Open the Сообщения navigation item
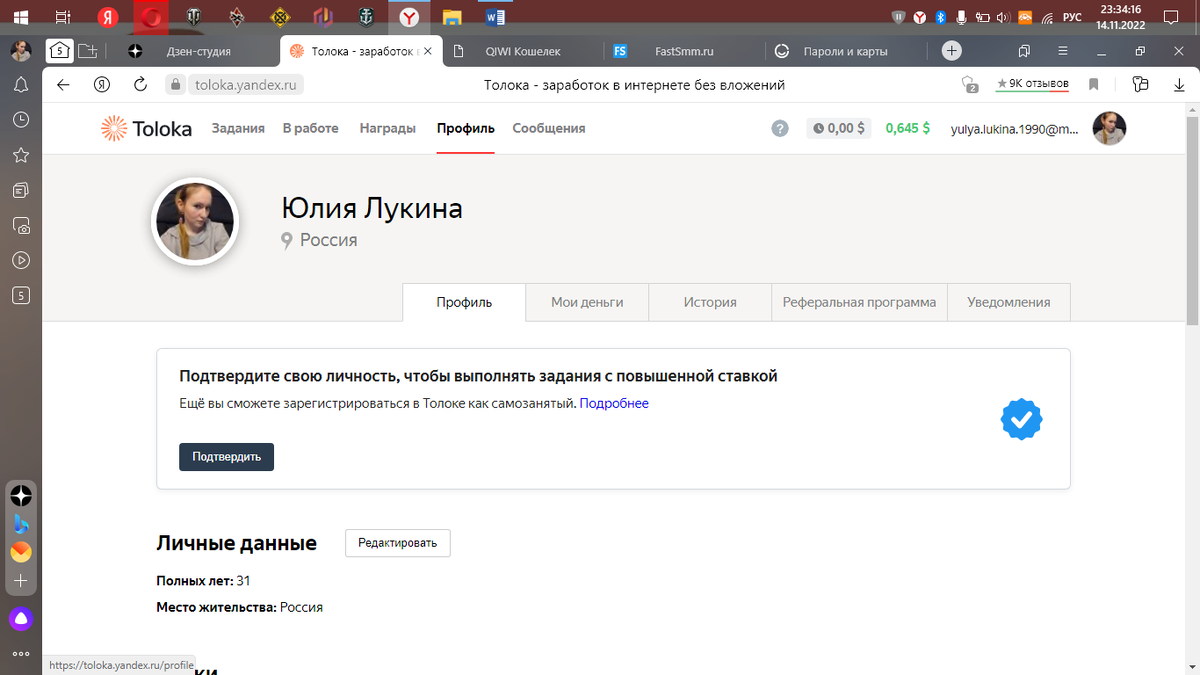1200x675 pixels. coord(549,128)
